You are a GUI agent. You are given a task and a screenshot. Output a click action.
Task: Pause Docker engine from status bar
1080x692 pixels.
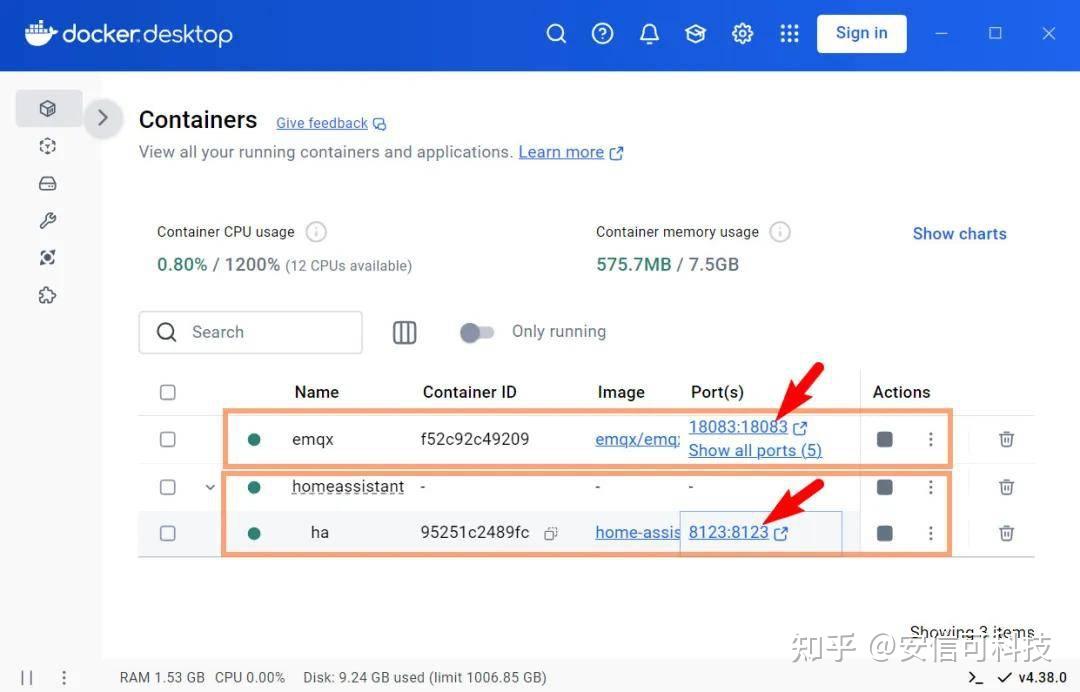point(27,678)
